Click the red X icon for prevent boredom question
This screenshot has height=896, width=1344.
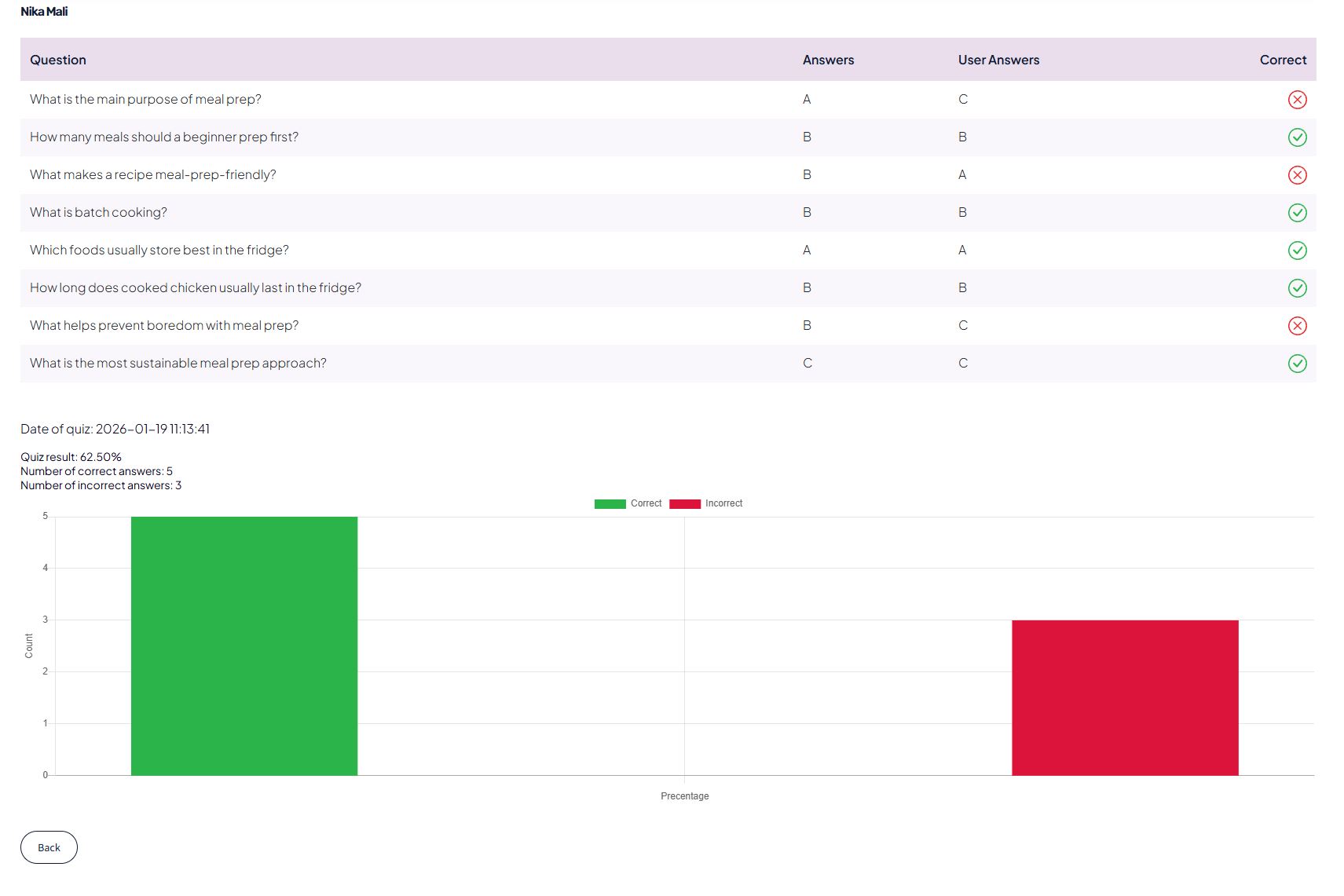1297,326
